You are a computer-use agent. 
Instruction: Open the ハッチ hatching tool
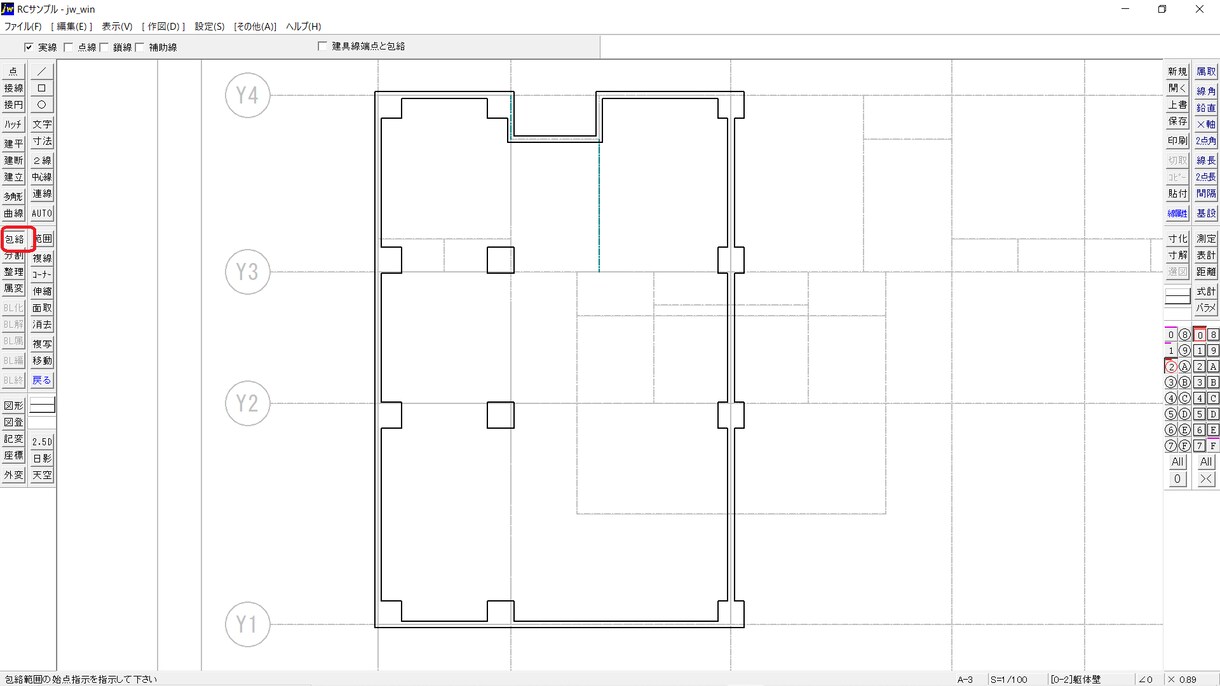(x=13, y=125)
